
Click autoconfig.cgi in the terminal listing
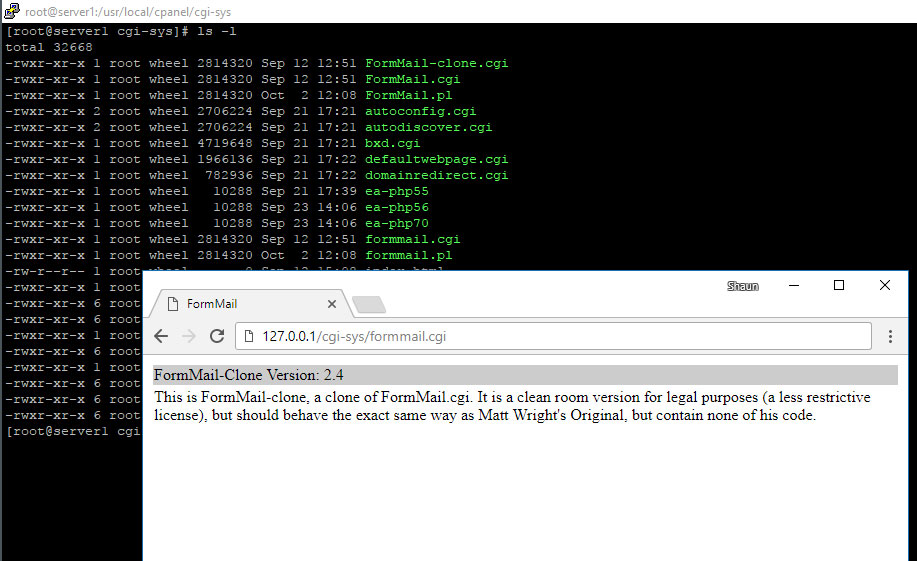coord(420,111)
